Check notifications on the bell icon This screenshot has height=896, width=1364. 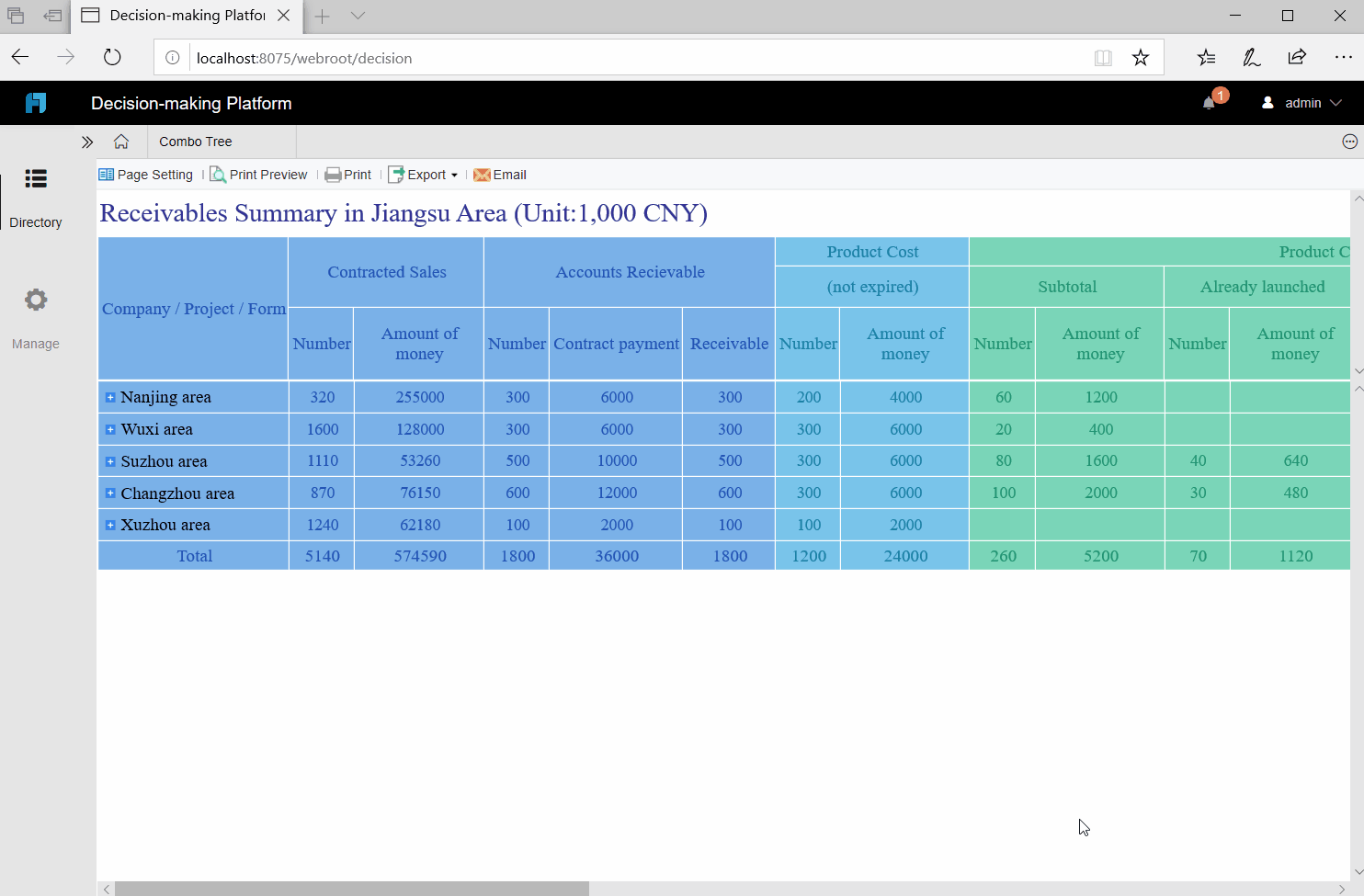1209,103
